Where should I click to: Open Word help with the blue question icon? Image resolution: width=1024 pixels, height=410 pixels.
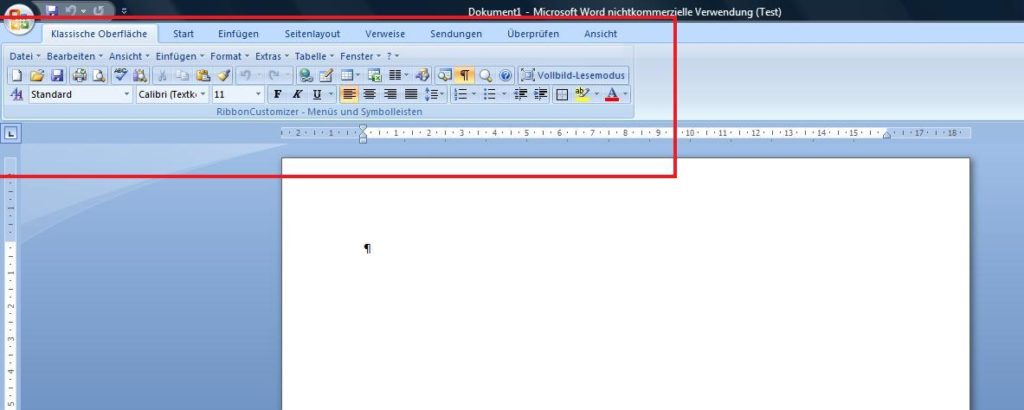click(505, 75)
